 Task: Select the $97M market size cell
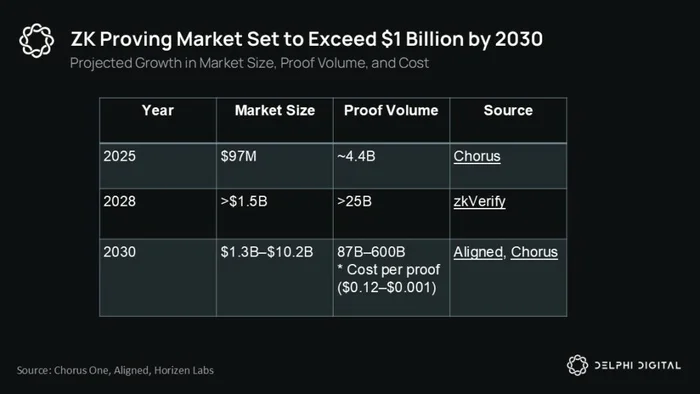(275, 166)
